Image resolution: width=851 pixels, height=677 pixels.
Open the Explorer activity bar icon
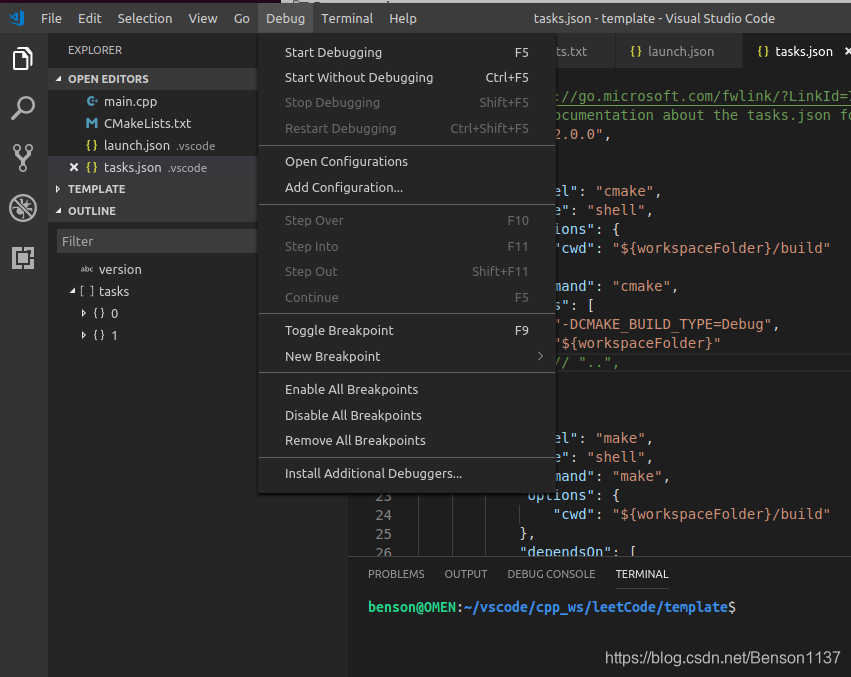click(23, 58)
